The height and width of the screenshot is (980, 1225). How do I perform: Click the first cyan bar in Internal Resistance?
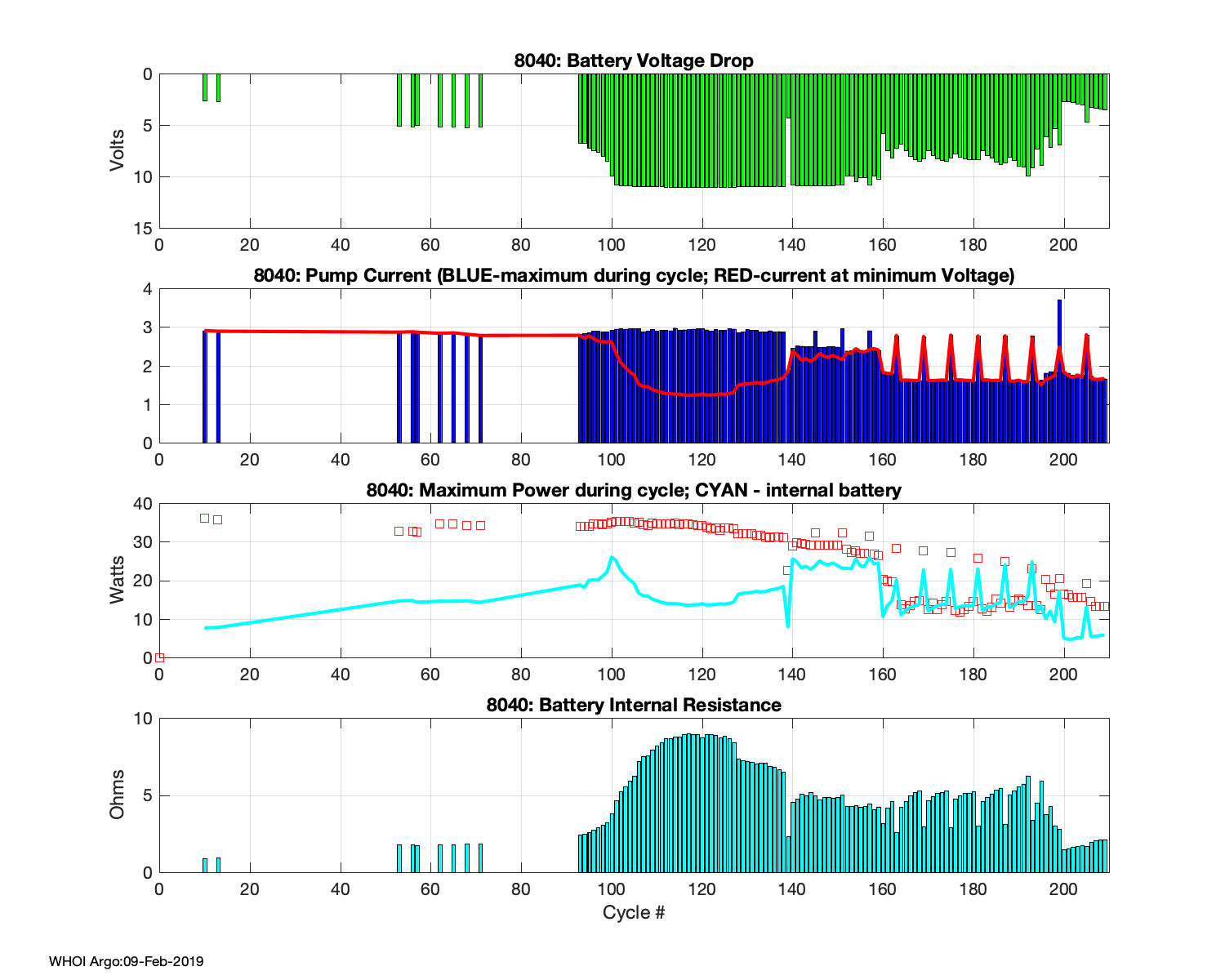click(x=205, y=865)
